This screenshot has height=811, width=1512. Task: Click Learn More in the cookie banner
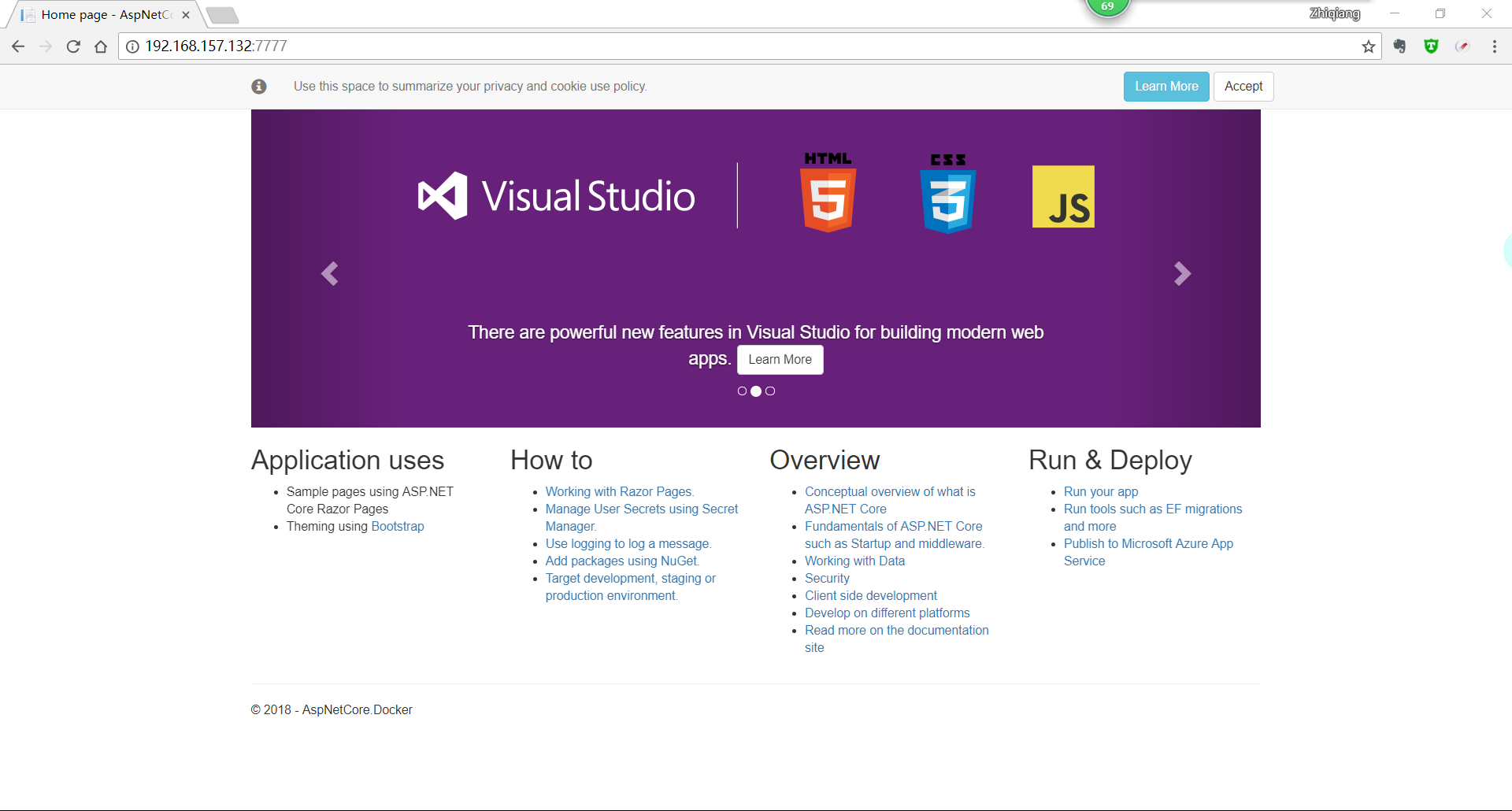(x=1166, y=87)
